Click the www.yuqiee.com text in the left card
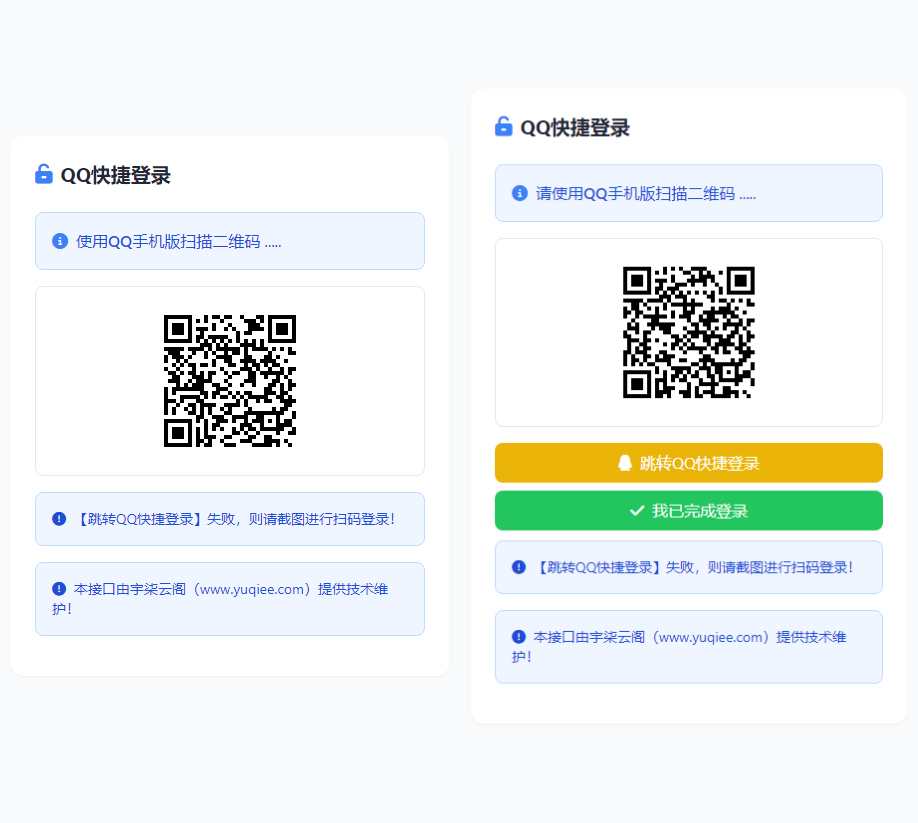Screen dimensions: 918x823 coord(251,589)
